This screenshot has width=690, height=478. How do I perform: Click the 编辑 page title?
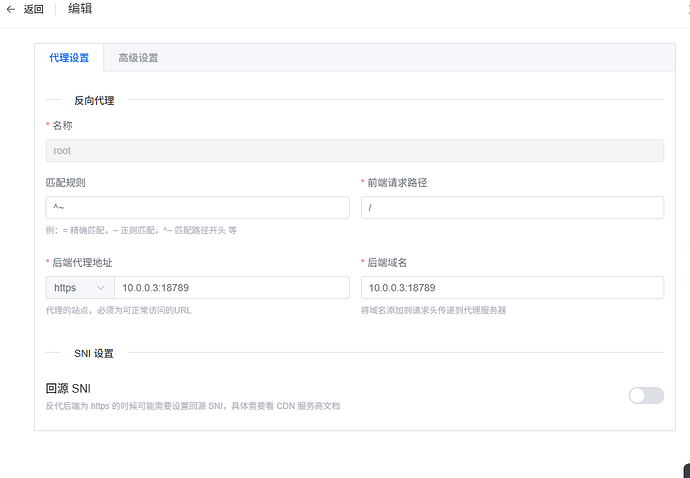click(83, 9)
